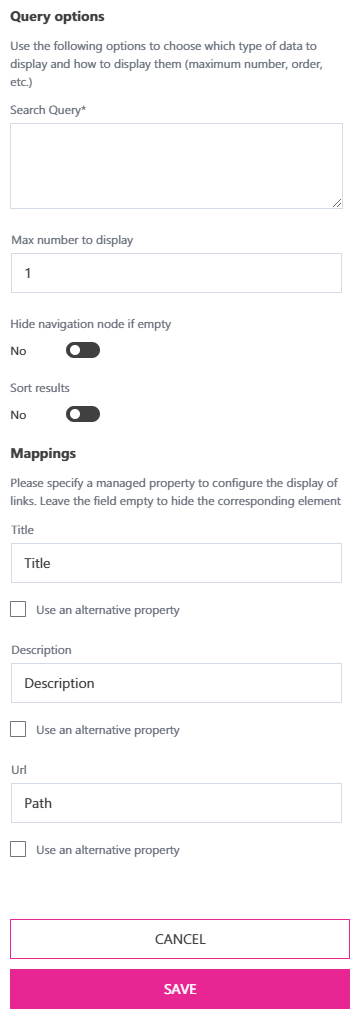Click the Url label above Path field
364x1021 pixels.
click(x=18, y=770)
